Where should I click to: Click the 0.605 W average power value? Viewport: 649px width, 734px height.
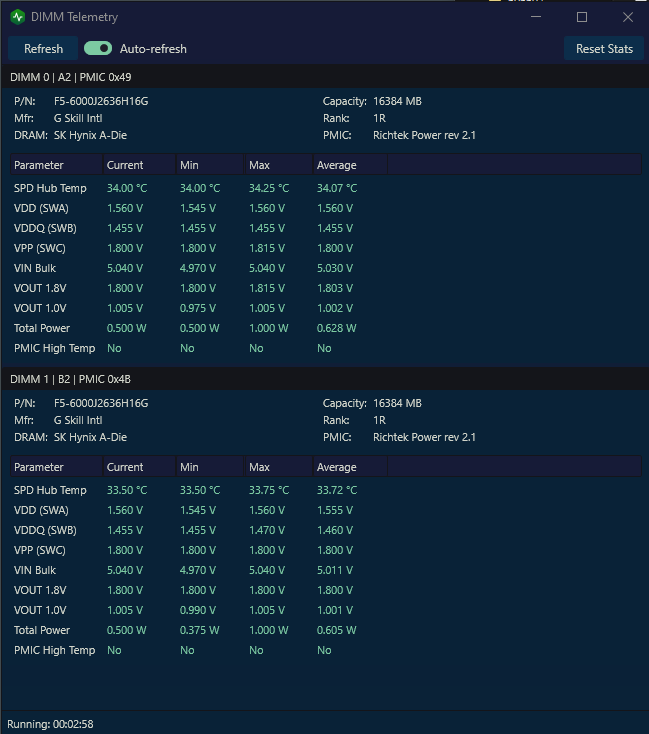tap(336, 630)
